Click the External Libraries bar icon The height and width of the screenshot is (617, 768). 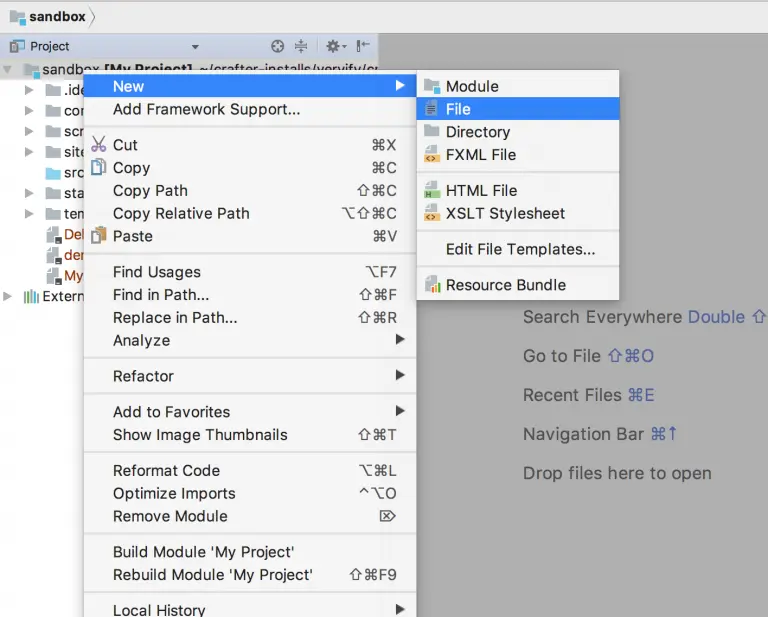(30, 296)
